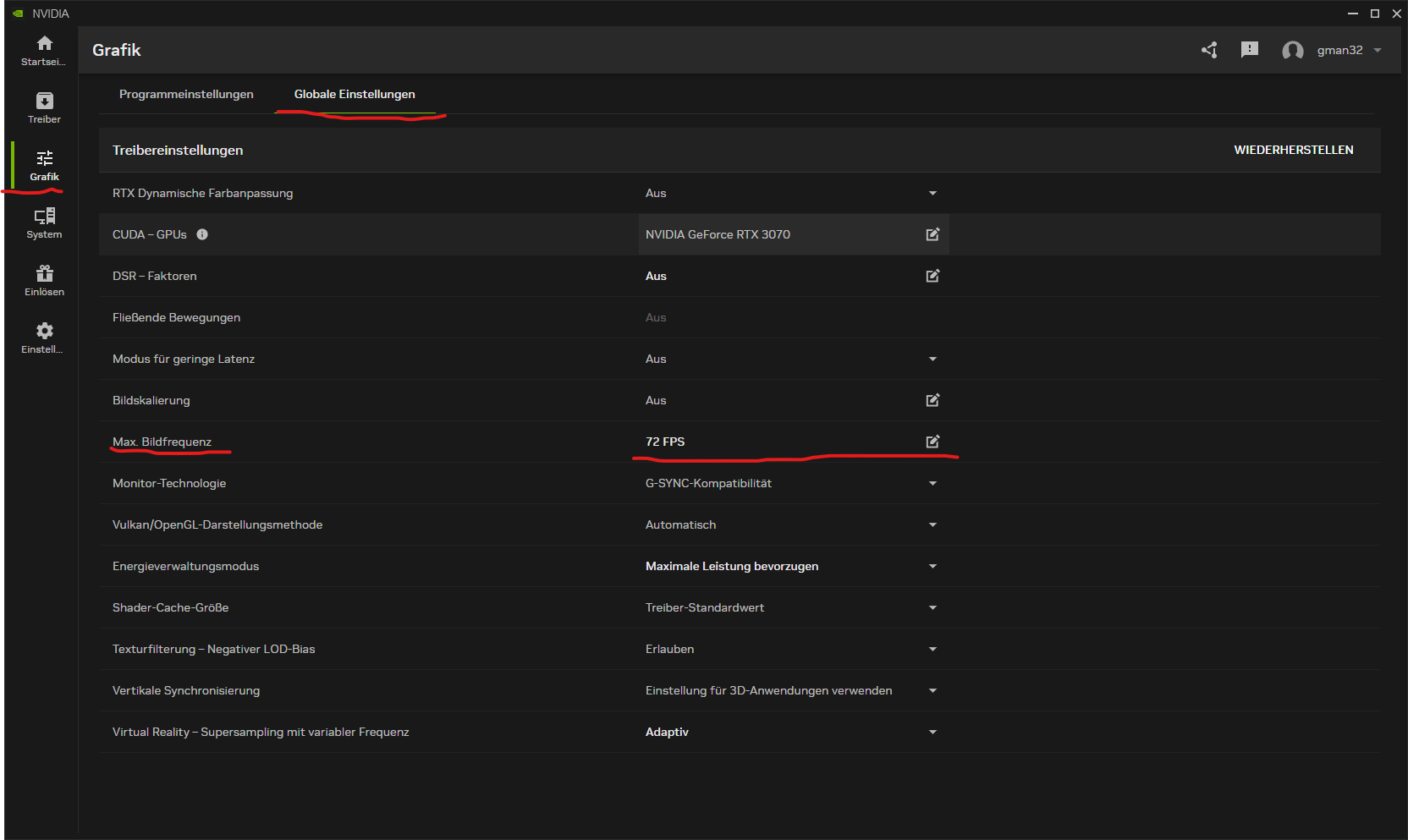Open the Startseite home icon in sidebar
Screen dimensions: 1408x840
coord(45,43)
